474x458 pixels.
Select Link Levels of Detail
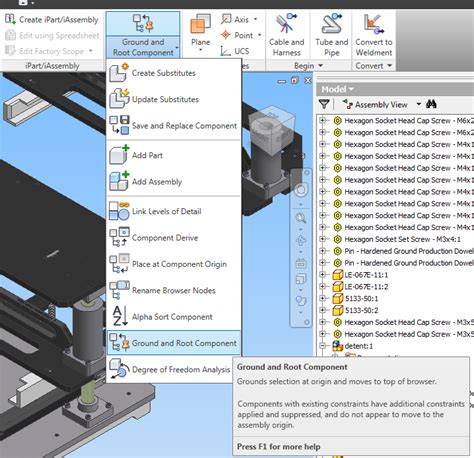(x=173, y=211)
